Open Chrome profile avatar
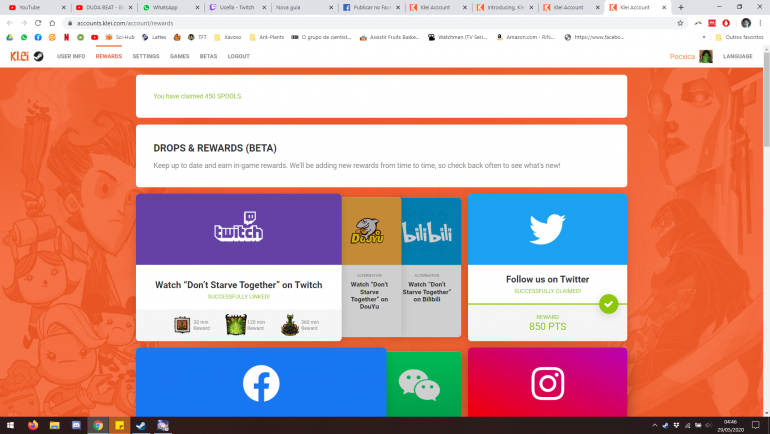 (x=746, y=23)
